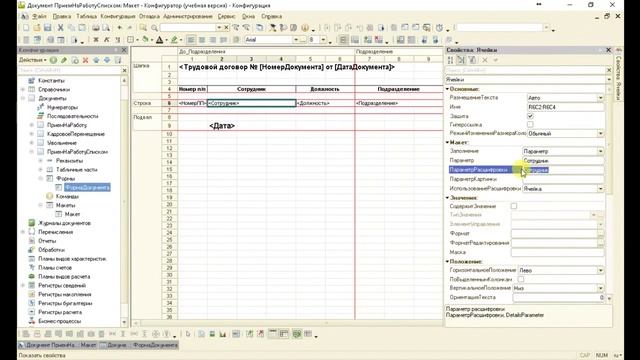Open the РежимИзмененияРазмераКолонки dropdown
This screenshot has height=360, width=640.
(600, 133)
